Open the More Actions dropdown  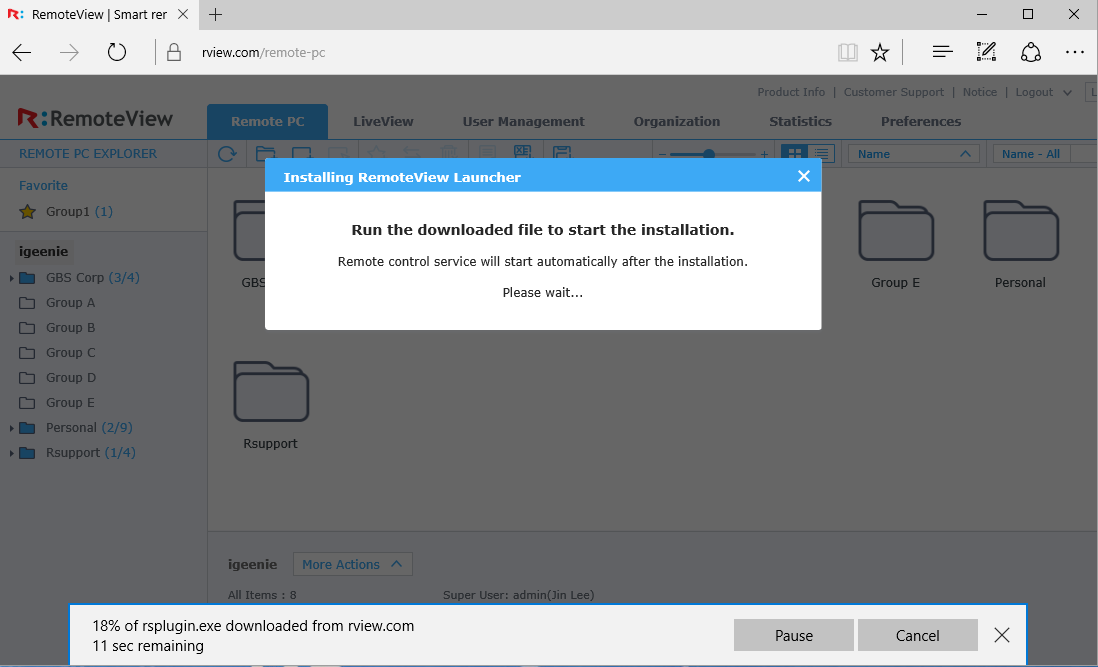pyautogui.click(x=352, y=564)
